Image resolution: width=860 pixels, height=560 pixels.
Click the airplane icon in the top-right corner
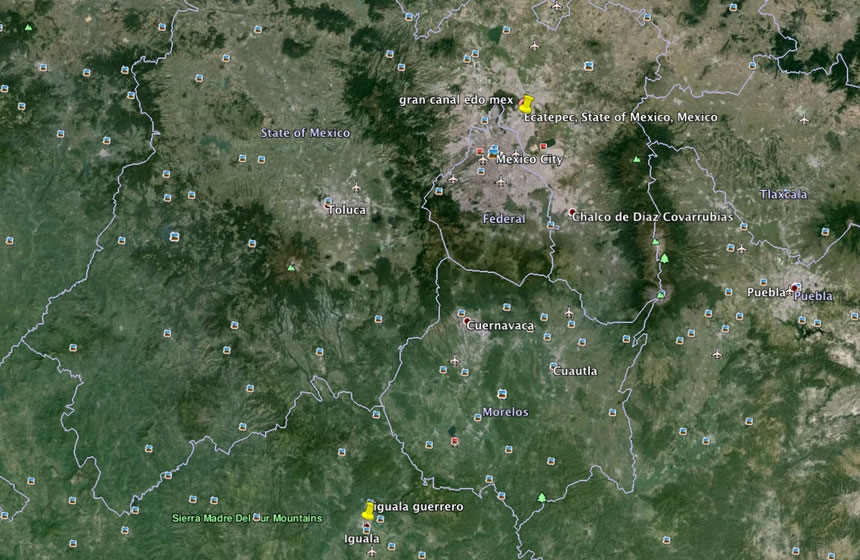[x=805, y=121]
